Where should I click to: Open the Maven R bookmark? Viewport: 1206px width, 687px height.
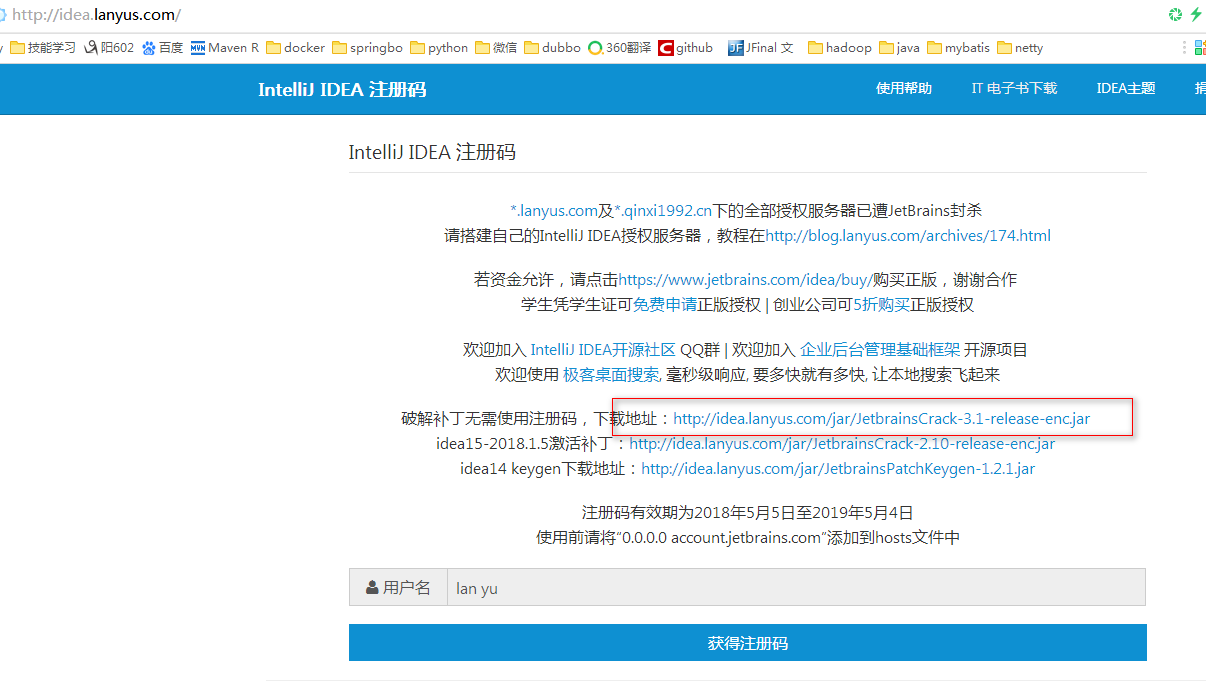[x=225, y=47]
